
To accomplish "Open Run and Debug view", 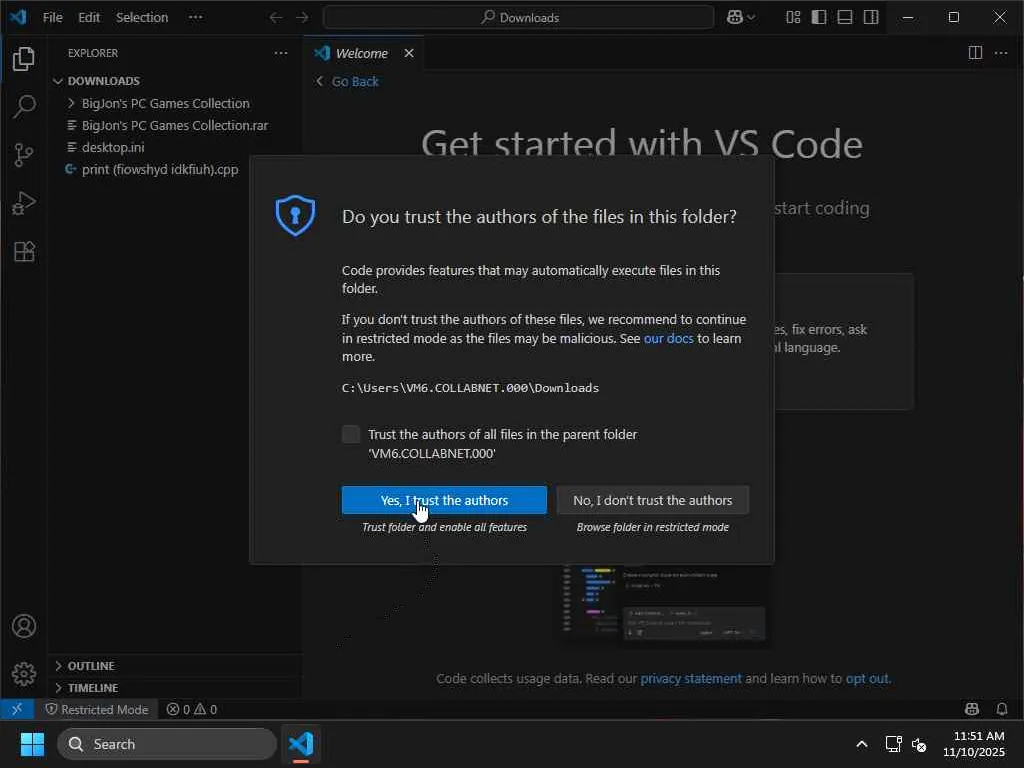I will (24, 203).
